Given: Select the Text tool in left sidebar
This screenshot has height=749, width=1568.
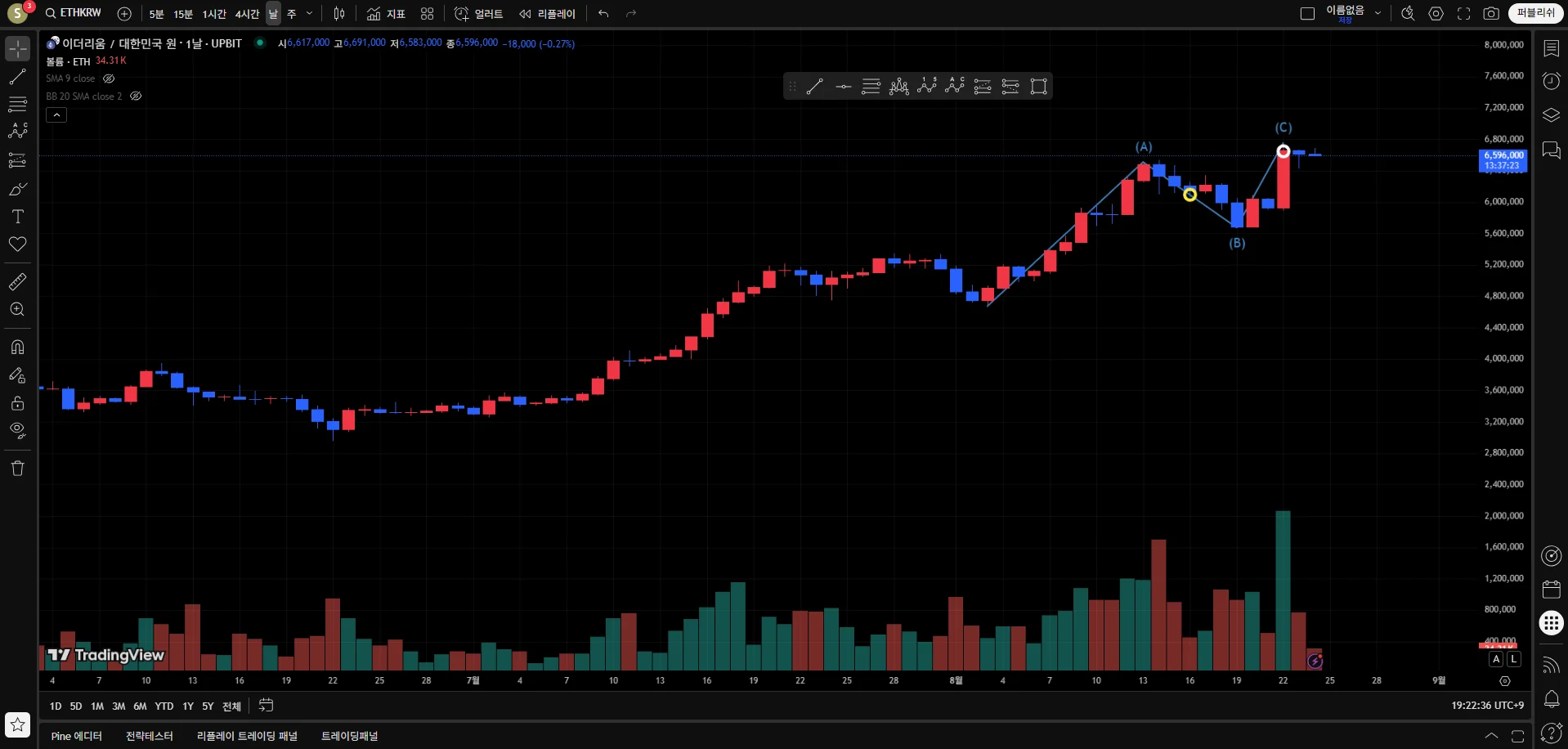Looking at the screenshot, I should [17, 217].
